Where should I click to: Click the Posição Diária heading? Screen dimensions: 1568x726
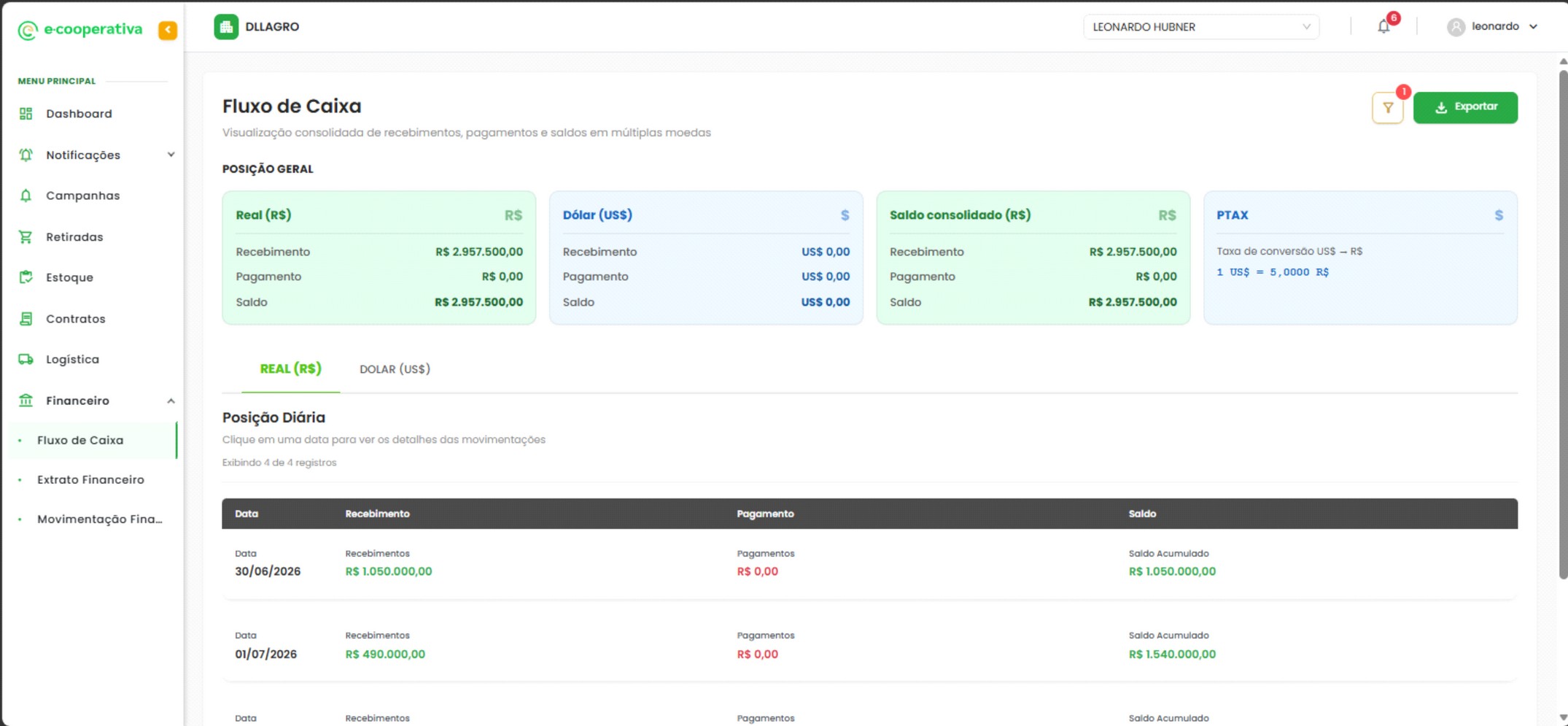click(x=273, y=417)
